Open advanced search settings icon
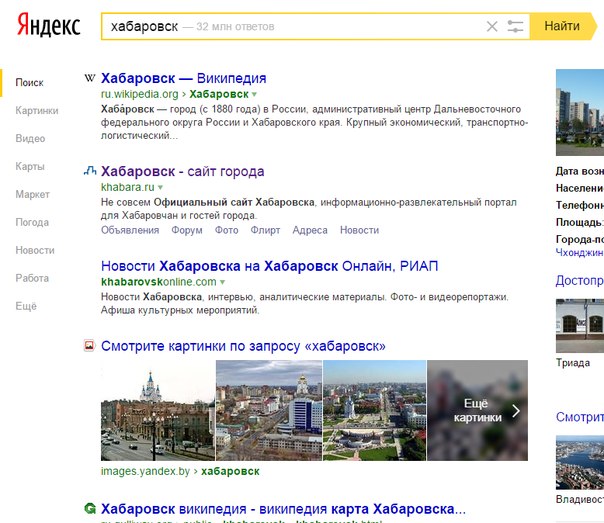The width and height of the screenshot is (604, 523). coord(515,27)
